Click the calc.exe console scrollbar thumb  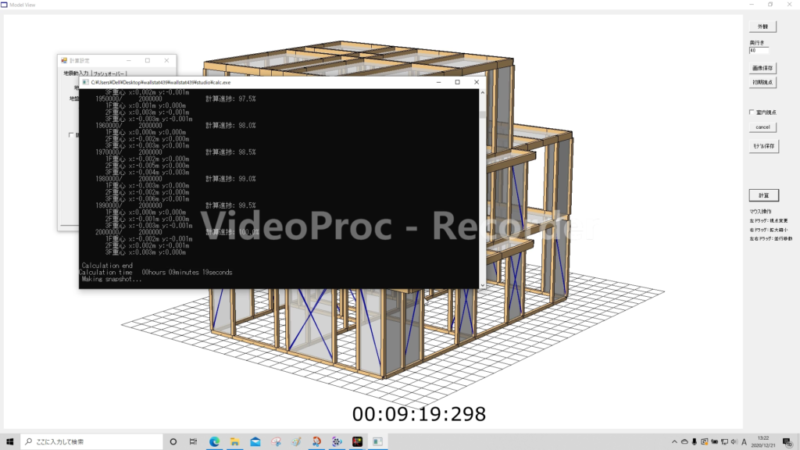click(x=483, y=115)
